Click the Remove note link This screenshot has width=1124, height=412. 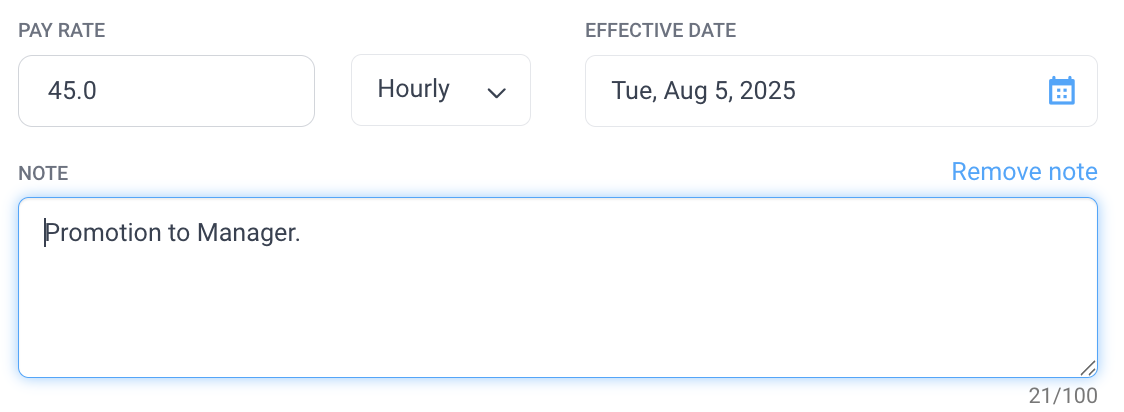pyautogui.click(x=1024, y=172)
